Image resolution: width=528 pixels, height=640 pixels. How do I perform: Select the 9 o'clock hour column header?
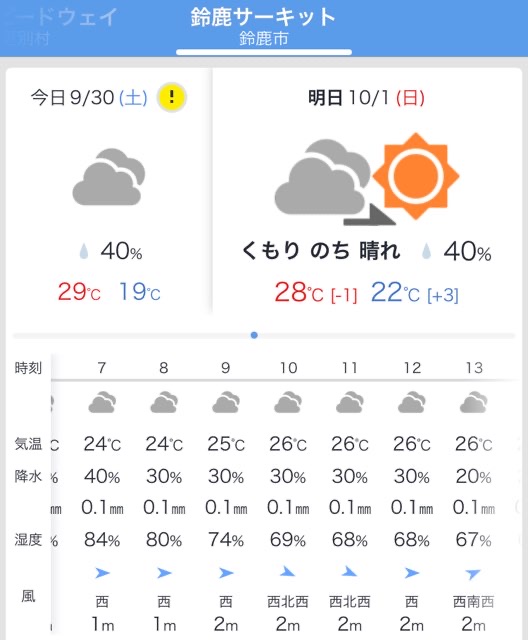point(226,368)
